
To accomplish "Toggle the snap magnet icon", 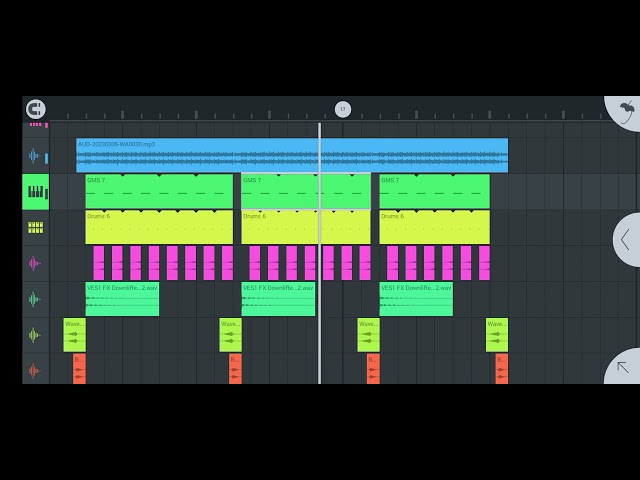I will tap(36, 109).
